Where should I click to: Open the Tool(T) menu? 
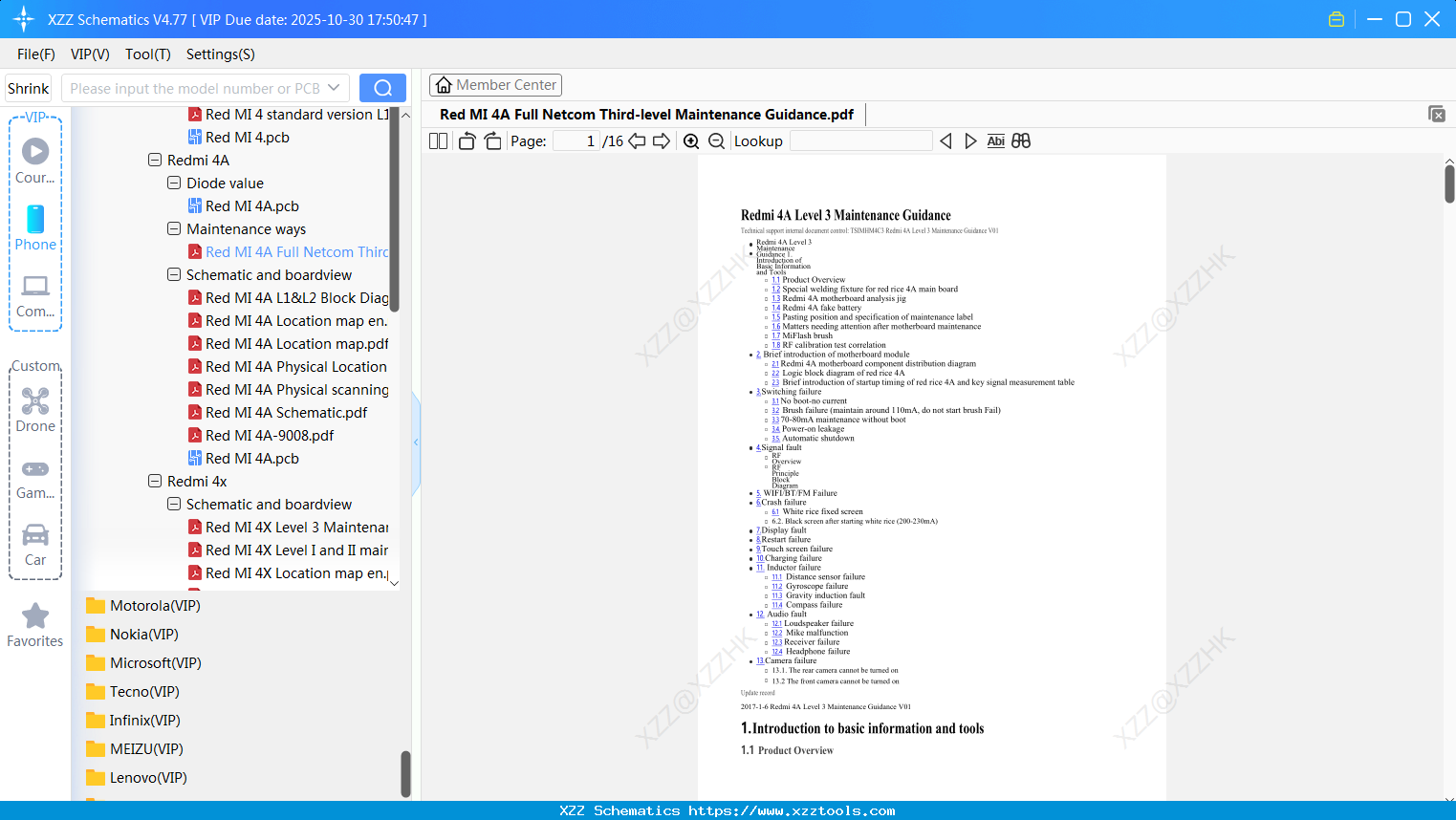click(148, 54)
